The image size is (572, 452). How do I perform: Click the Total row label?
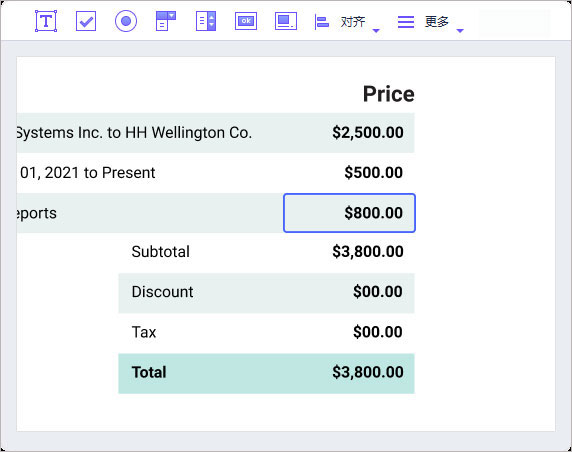coord(149,372)
